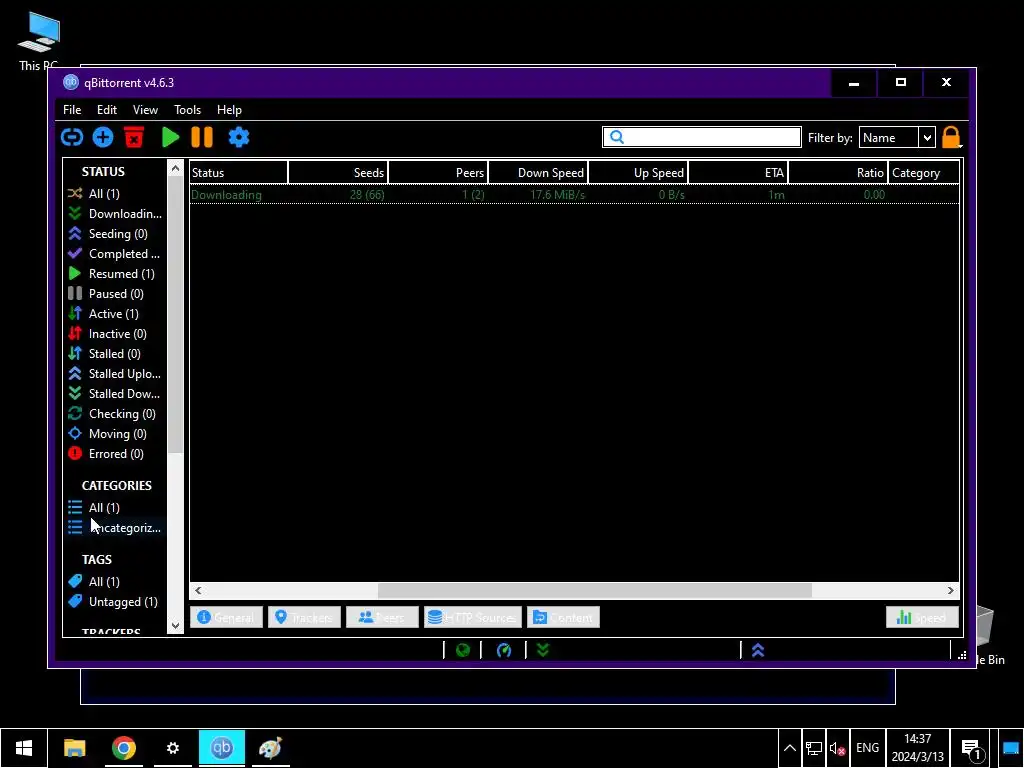
Task: Switch to the General properties tab
Action: [226, 617]
